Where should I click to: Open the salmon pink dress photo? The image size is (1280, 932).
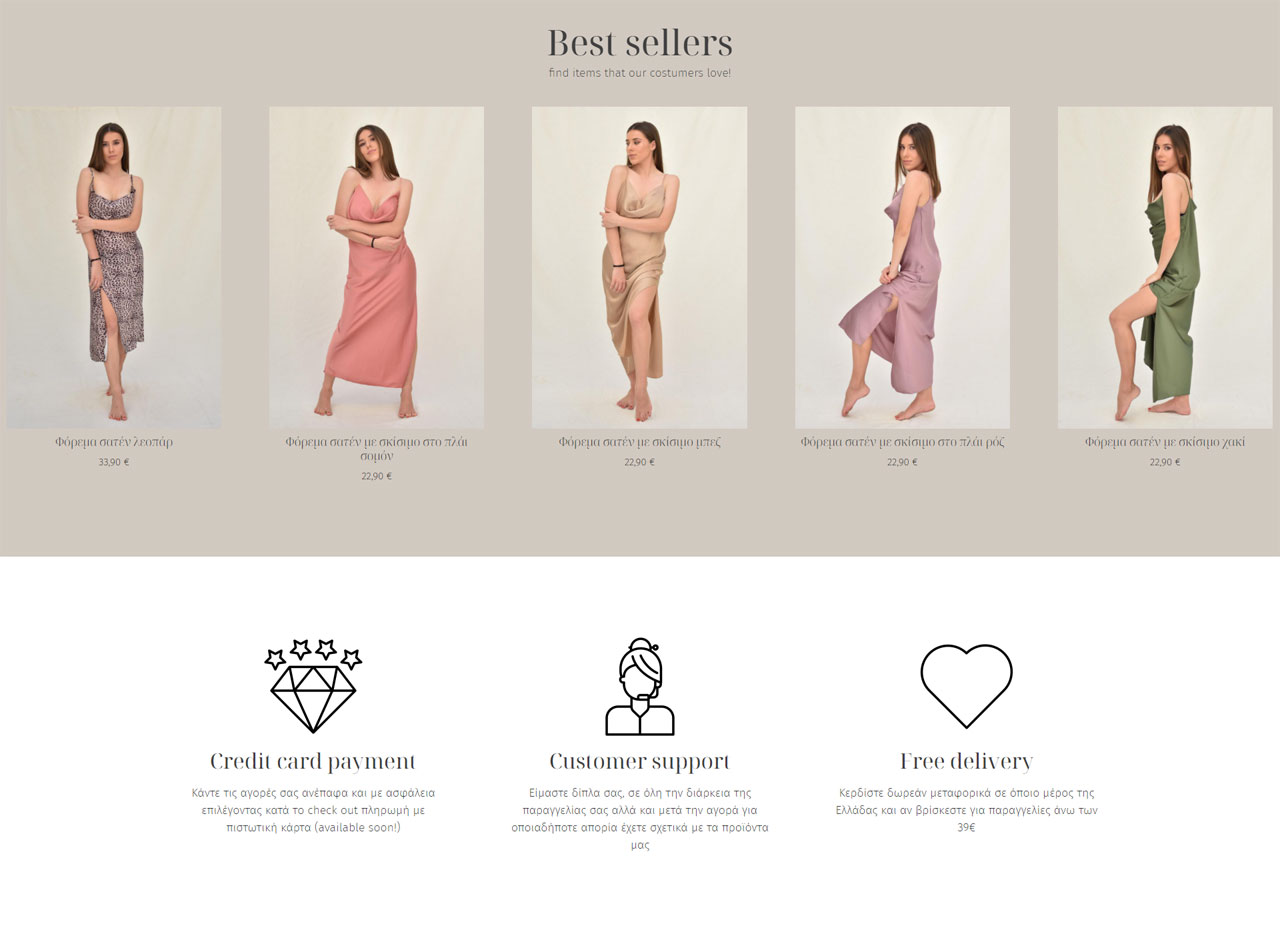click(x=376, y=268)
